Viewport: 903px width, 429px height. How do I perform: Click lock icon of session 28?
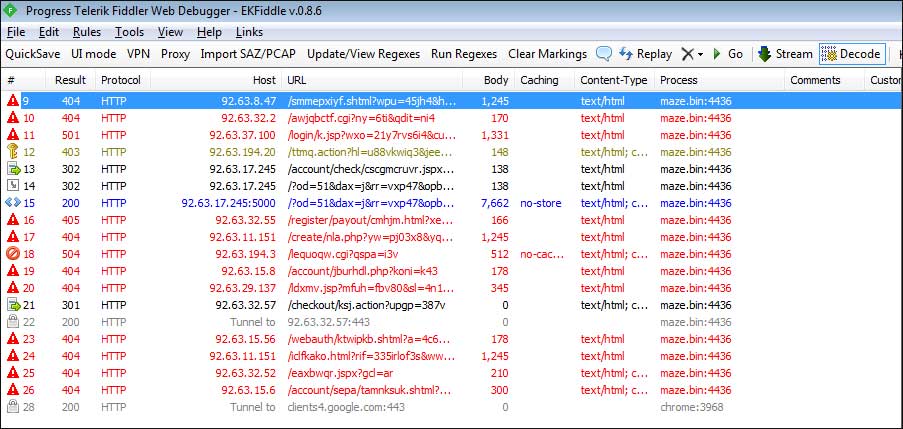[13, 407]
